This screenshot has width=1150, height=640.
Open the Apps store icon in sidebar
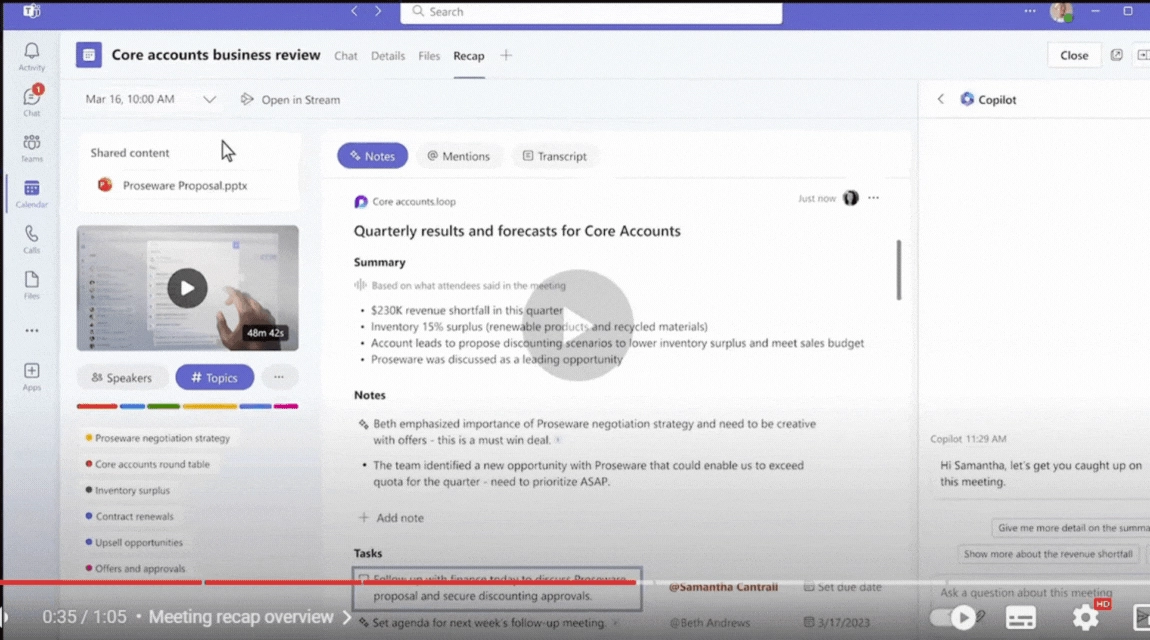[32, 376]
